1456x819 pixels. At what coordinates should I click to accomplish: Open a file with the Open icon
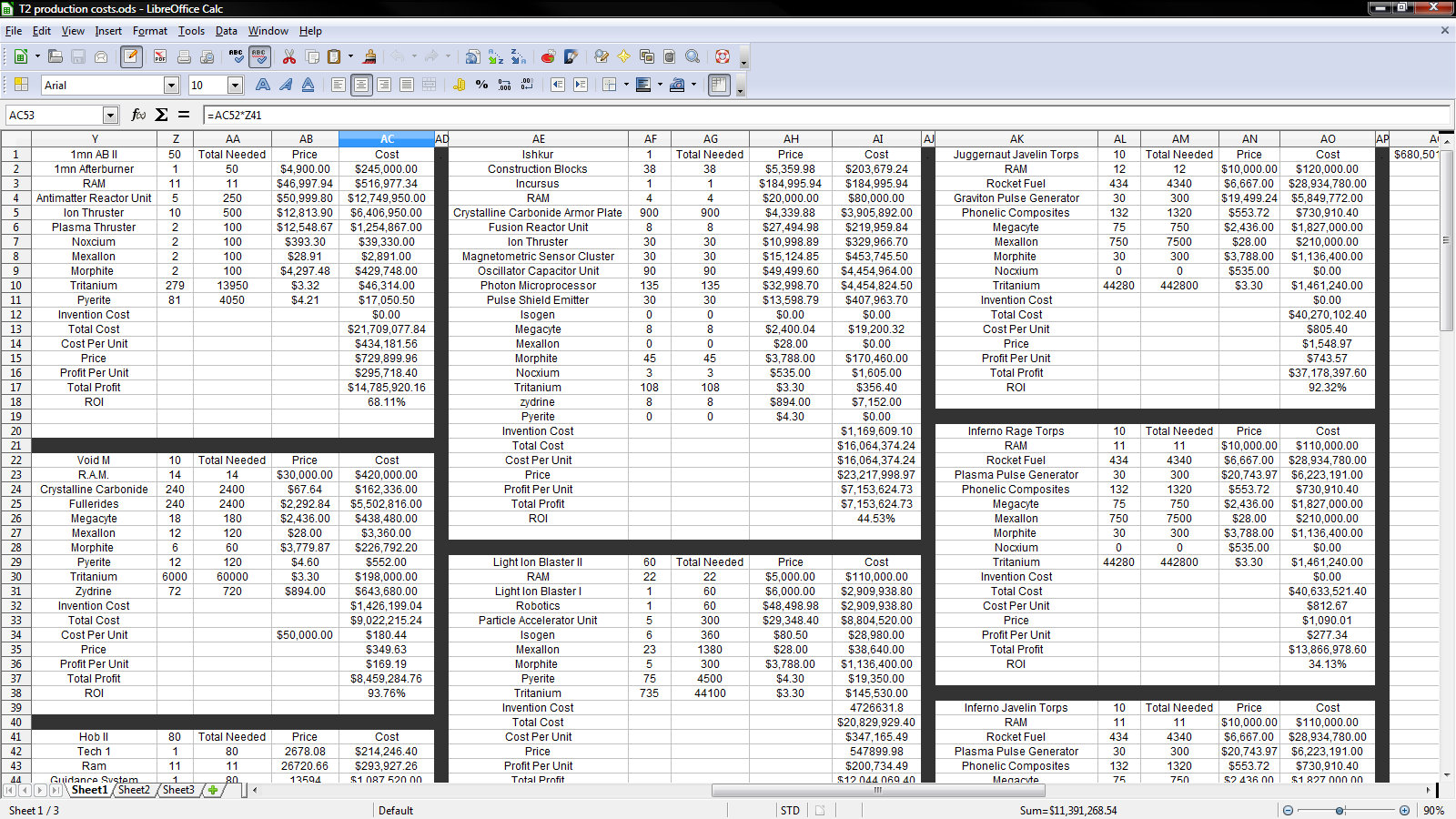[56, 56]
